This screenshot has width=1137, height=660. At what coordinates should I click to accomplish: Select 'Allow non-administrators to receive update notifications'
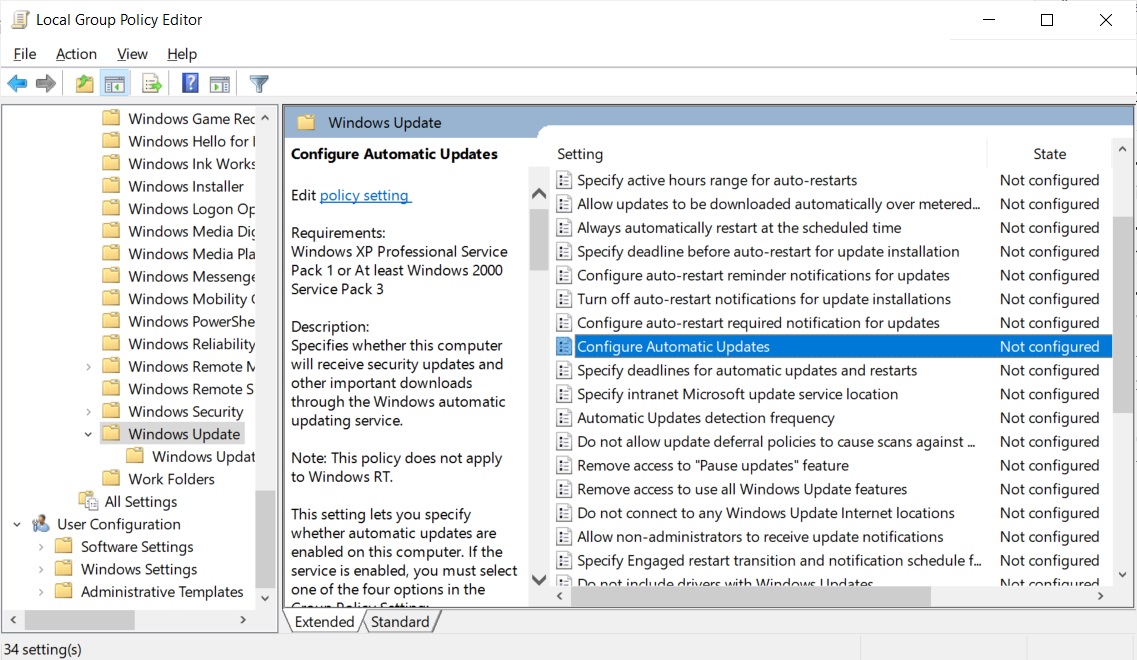coord(760,537)
